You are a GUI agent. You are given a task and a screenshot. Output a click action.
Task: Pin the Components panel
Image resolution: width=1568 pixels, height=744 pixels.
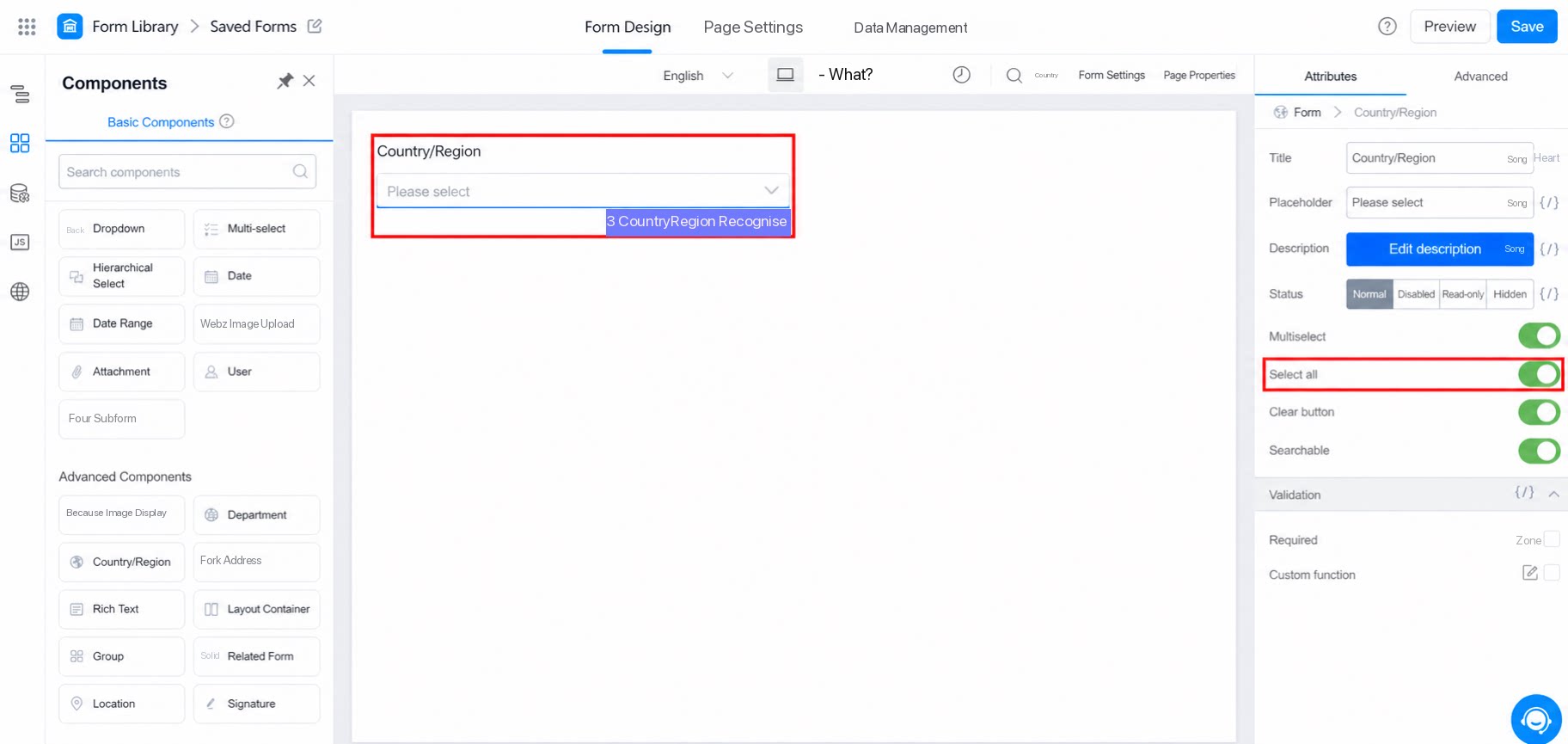click(x=285, y=81)
